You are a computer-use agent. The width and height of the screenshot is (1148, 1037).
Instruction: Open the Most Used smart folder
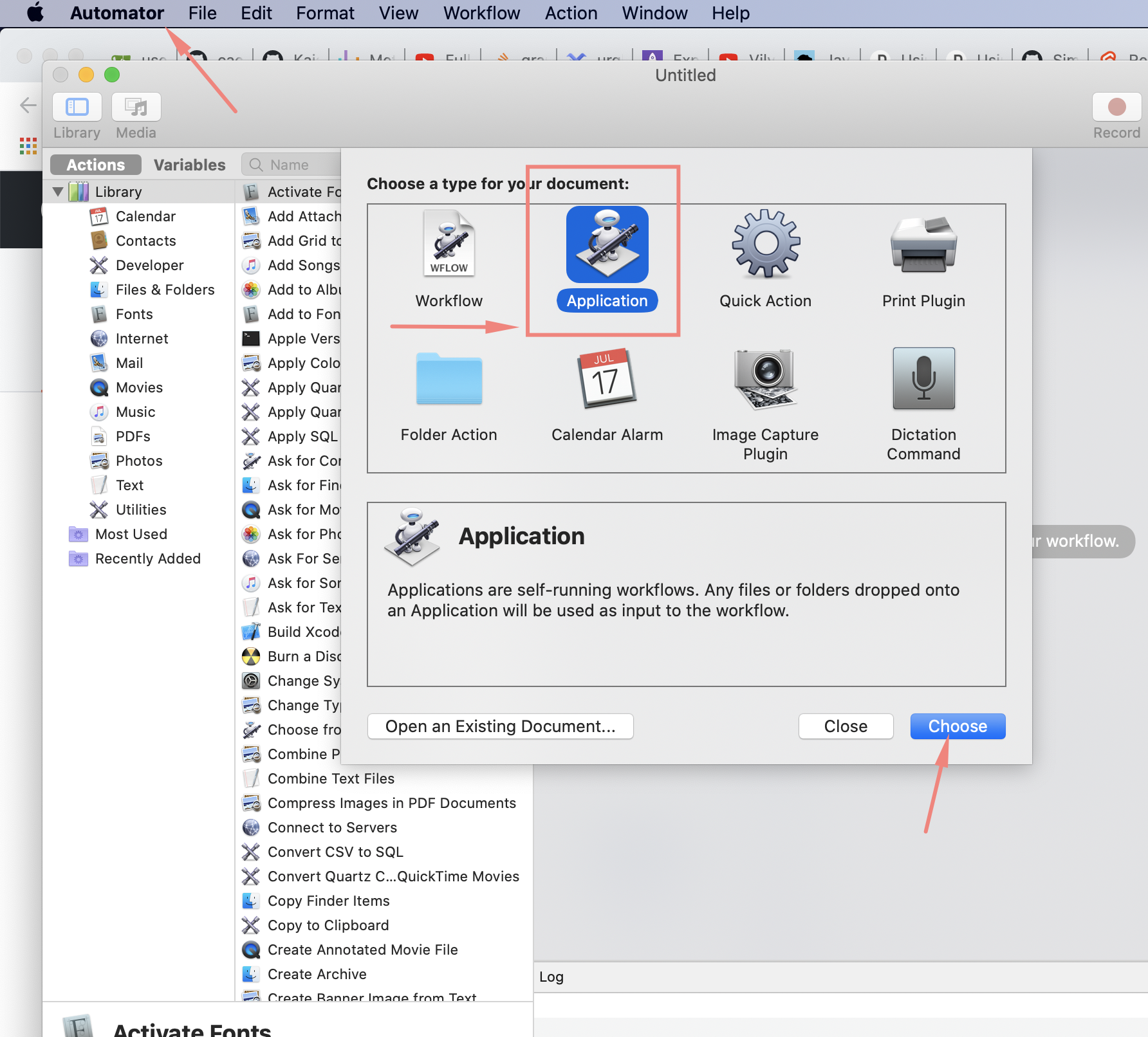[x=131, y=534]
